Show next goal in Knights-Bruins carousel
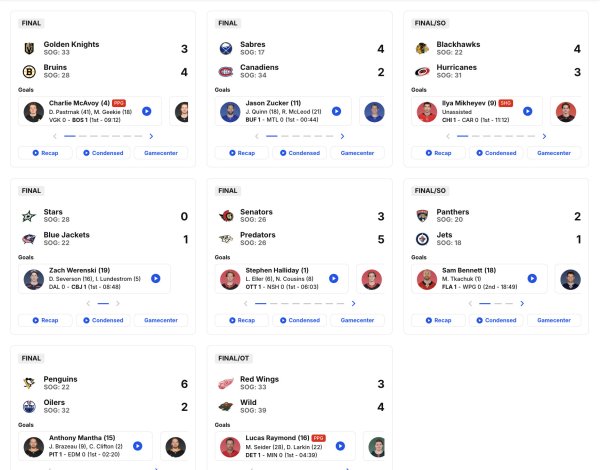 coord(151,135)
